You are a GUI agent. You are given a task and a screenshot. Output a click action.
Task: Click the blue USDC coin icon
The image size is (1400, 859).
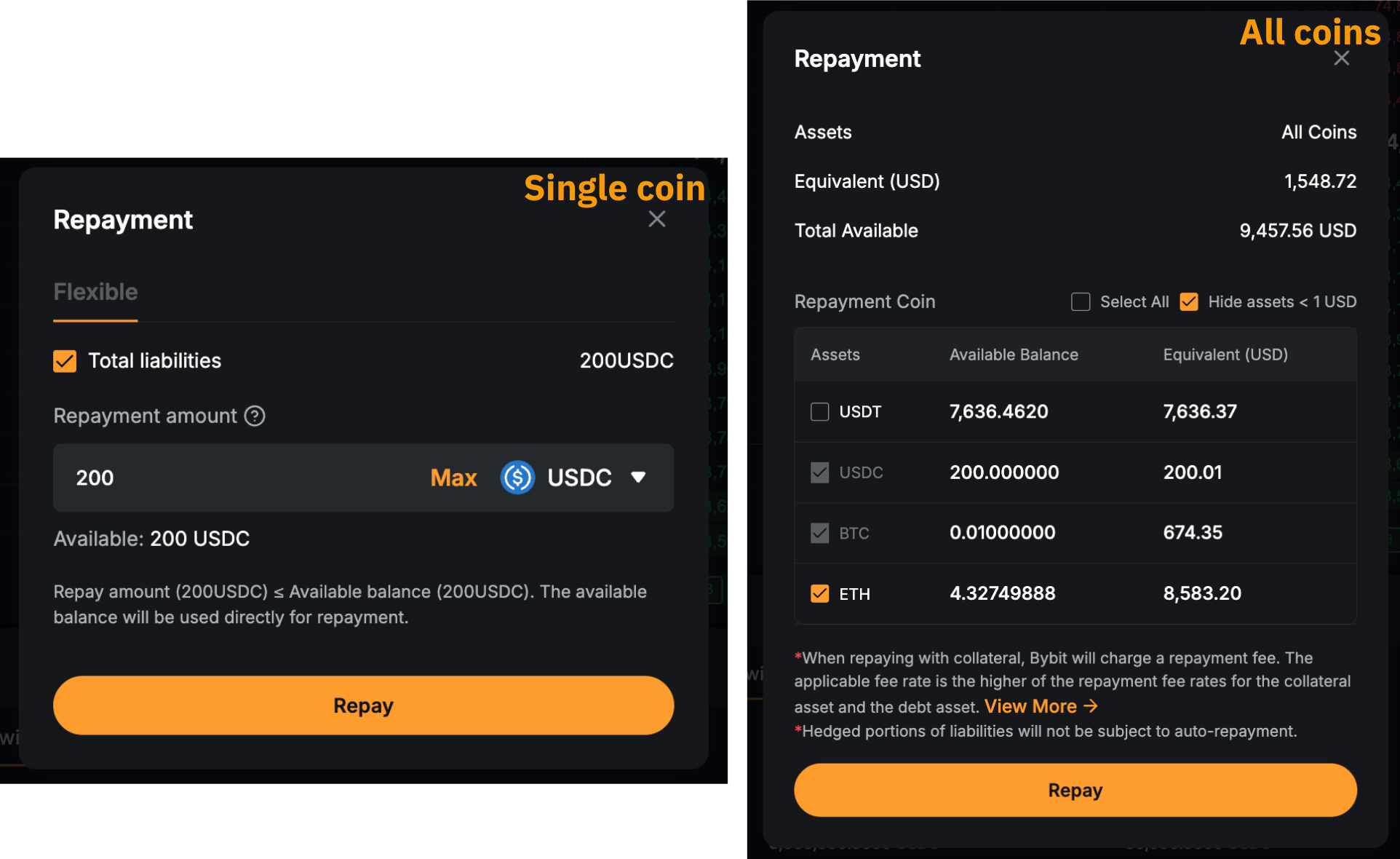coord(517,478)
